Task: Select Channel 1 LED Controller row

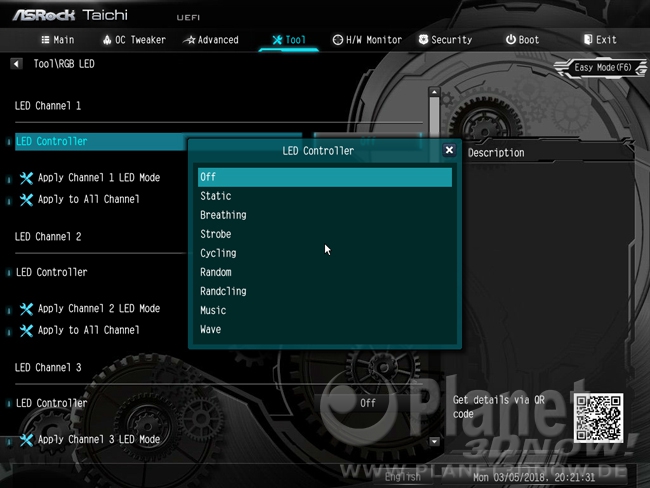Action: [x=99, y=141]
